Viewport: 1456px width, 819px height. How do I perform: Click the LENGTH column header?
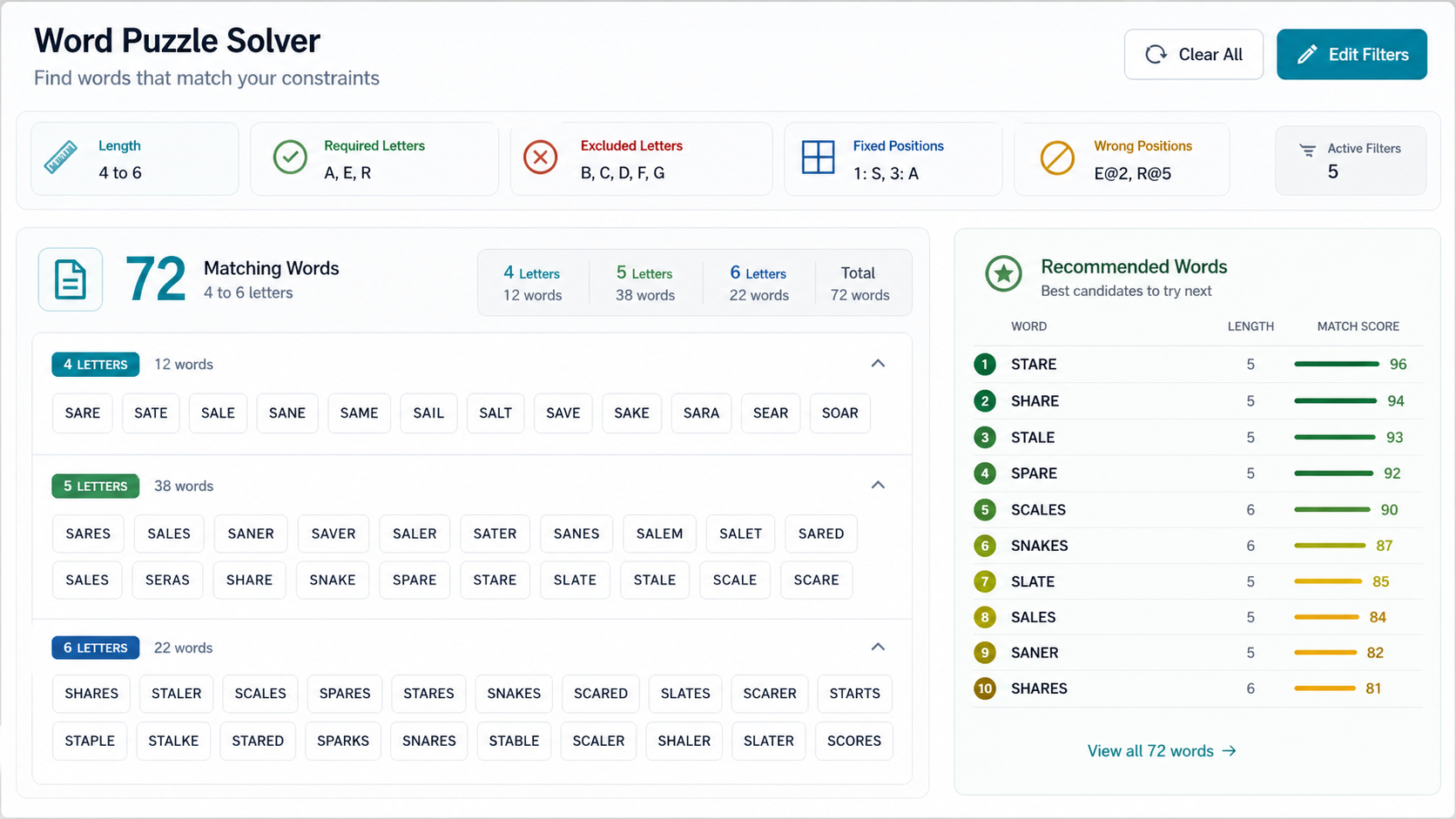(1250, 326)
